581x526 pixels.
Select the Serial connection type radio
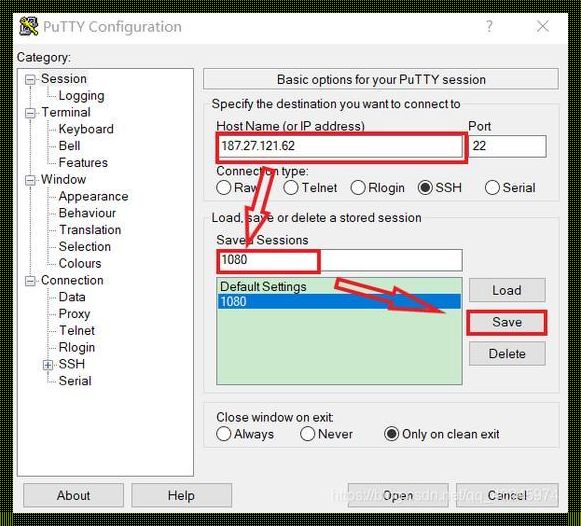pyautogui.click(x=492, y=187)
